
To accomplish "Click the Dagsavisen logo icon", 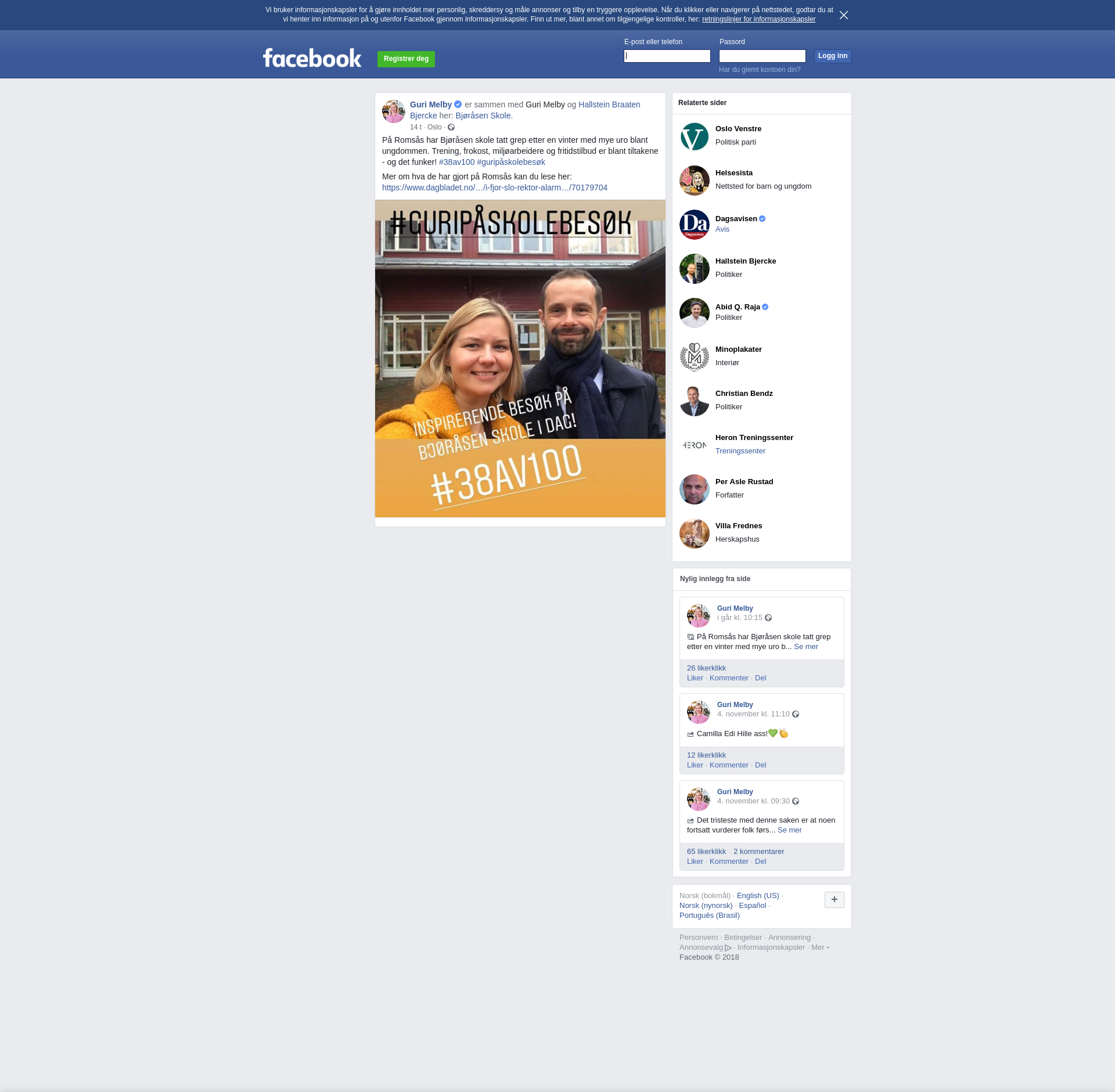I will coord(695,225).
